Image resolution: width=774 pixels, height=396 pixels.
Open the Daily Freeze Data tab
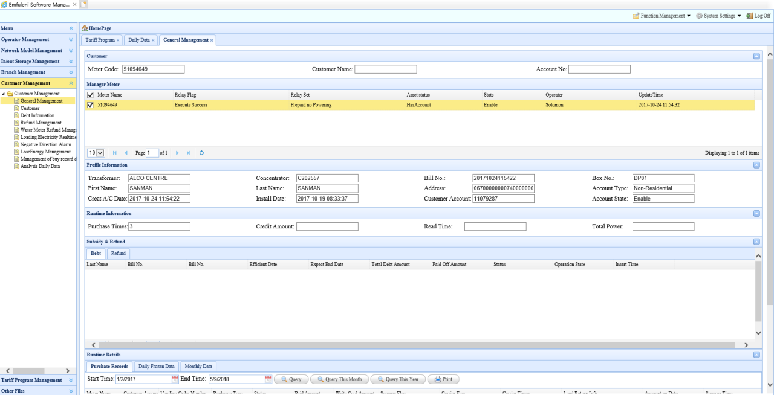pos(156,366)
